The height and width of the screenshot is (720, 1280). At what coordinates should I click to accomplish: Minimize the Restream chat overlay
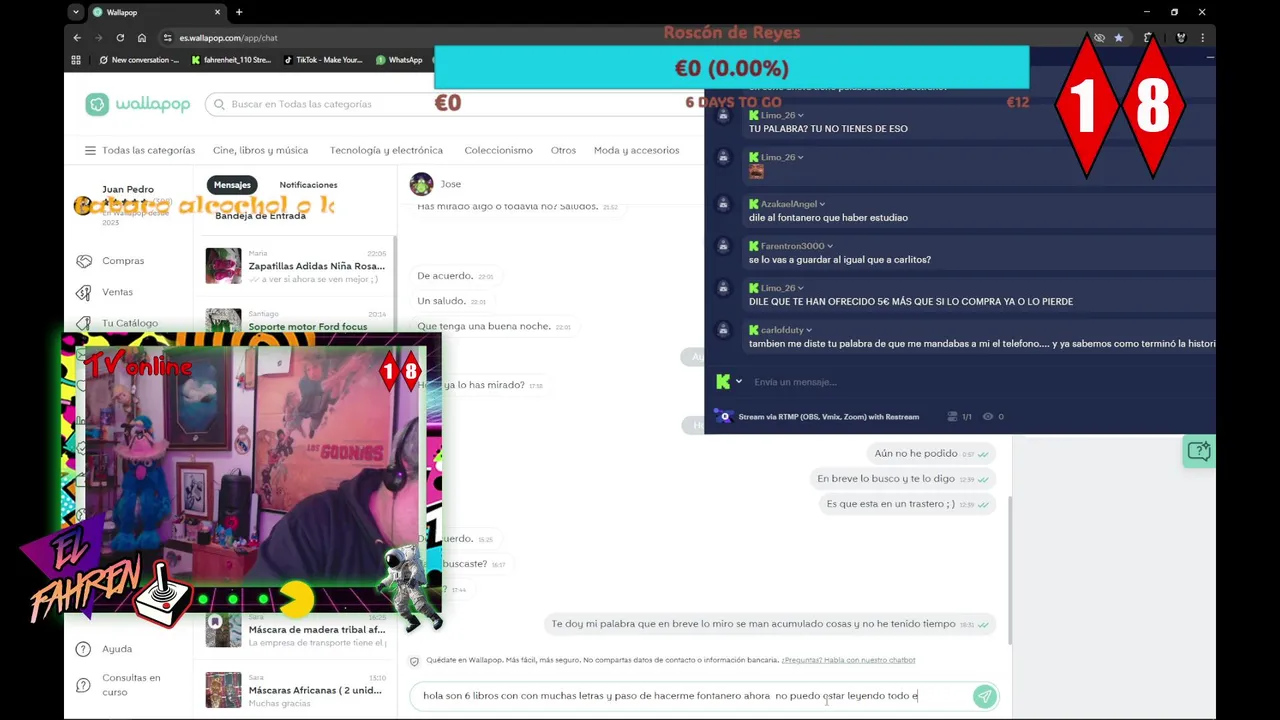coord(1210,58)
